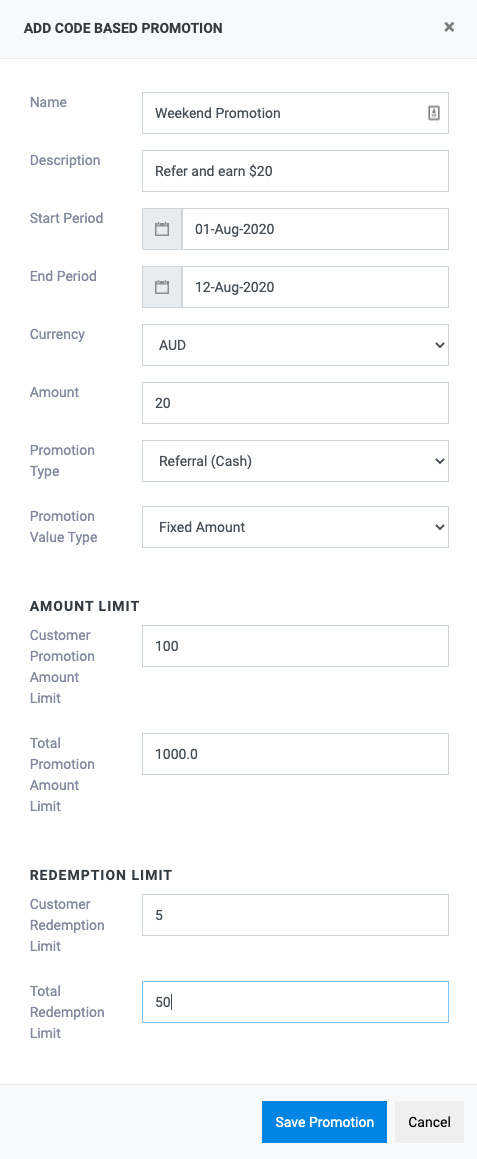This screenshot has width=477, height=1159.
Task: Cancel the promotion dialog
Action: 429,1122
